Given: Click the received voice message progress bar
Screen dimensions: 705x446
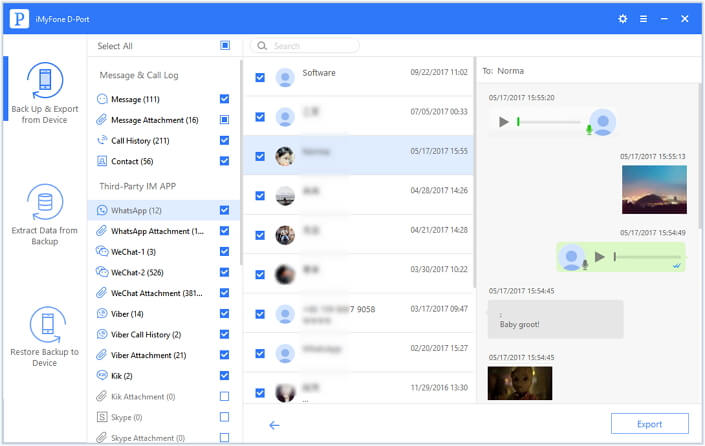Looking at the screenshot, I should (x=549, y=122).
